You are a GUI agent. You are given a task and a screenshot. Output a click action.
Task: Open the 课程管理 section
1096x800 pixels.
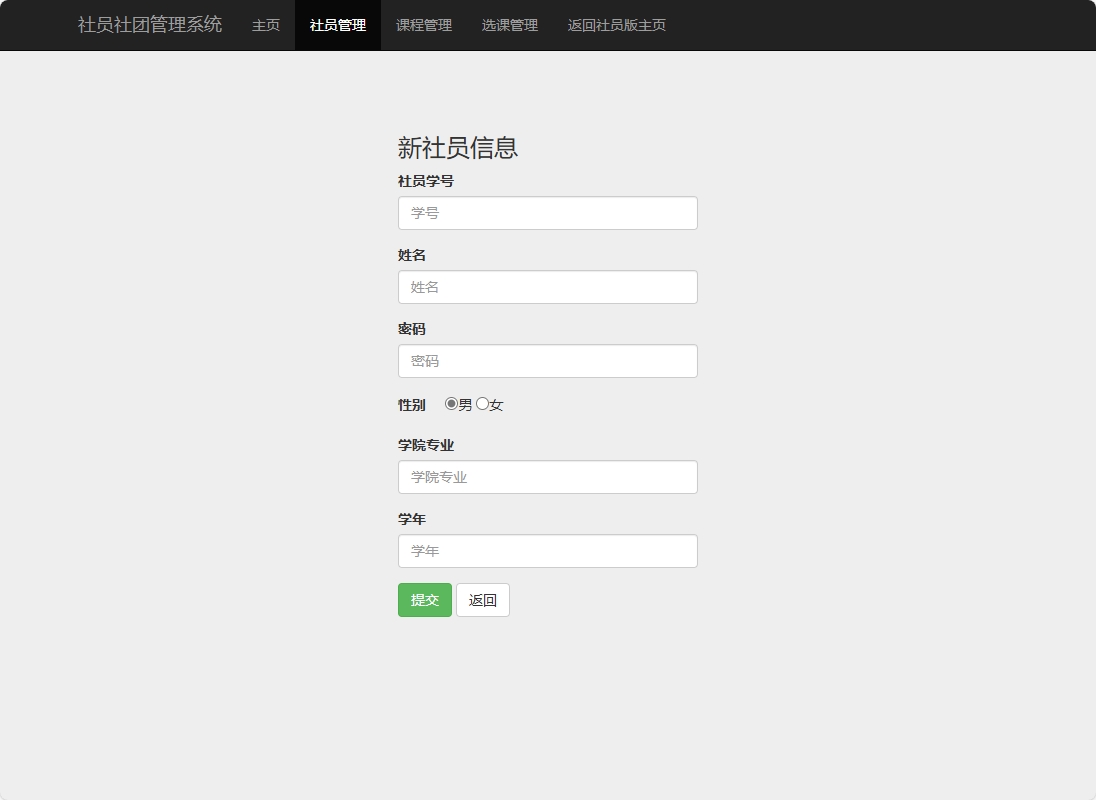point(423,25)
